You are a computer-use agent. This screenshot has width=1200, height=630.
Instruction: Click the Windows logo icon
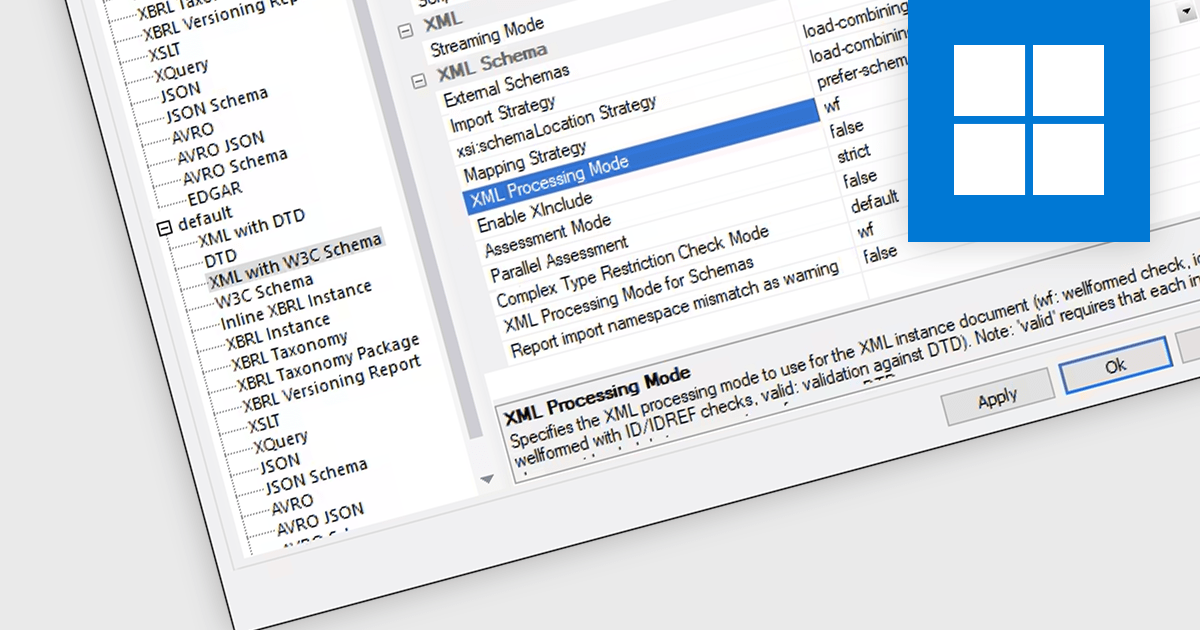point(1028,120)
